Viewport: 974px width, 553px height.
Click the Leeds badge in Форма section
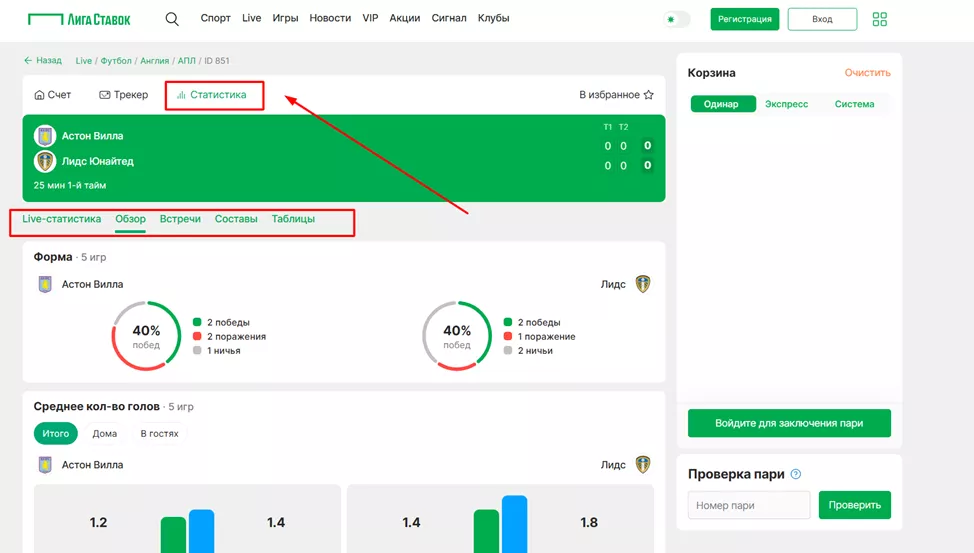point(643,284)
